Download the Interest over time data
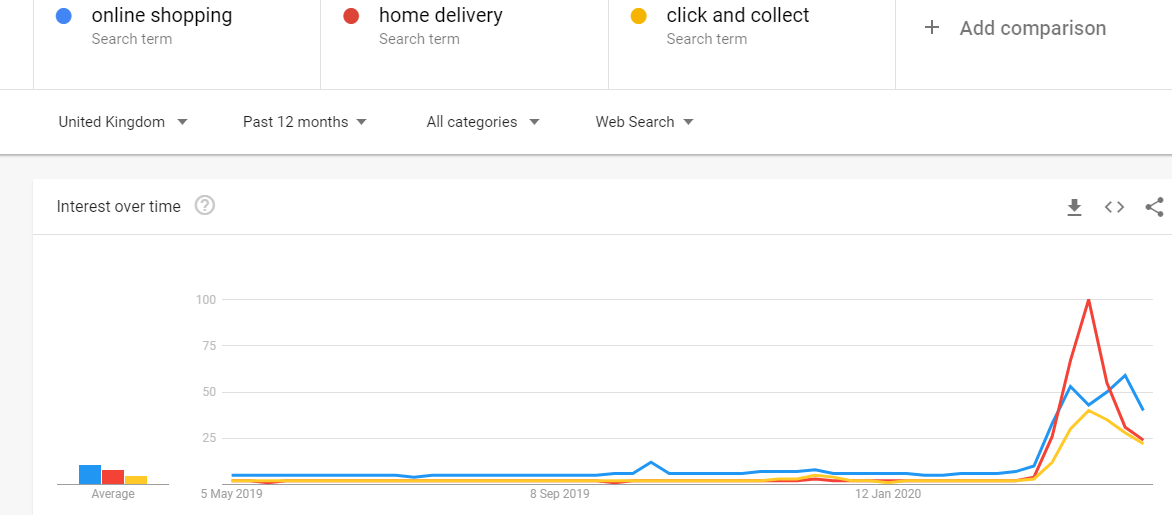This screenshot has width=1172, height=515. click(1074, 207)
